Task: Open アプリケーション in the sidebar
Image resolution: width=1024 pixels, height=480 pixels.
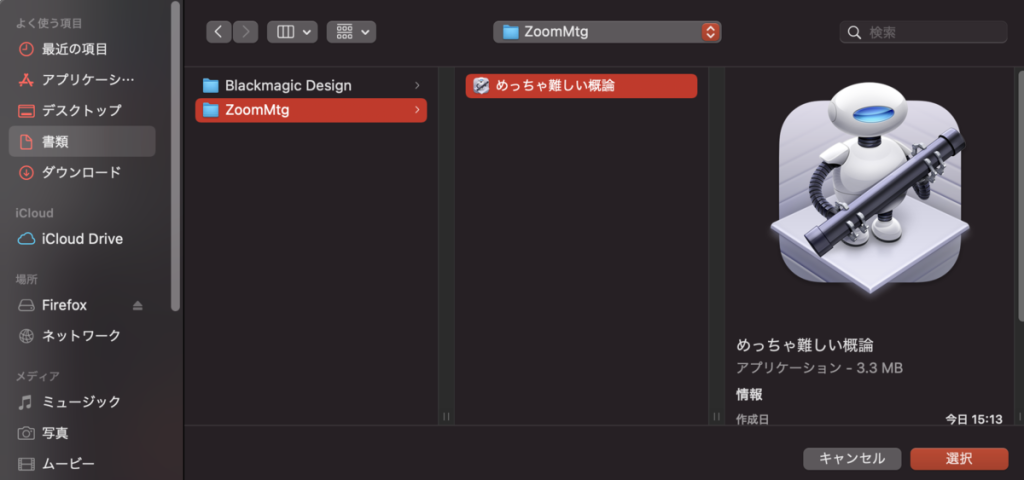Action: coord(87,80)
